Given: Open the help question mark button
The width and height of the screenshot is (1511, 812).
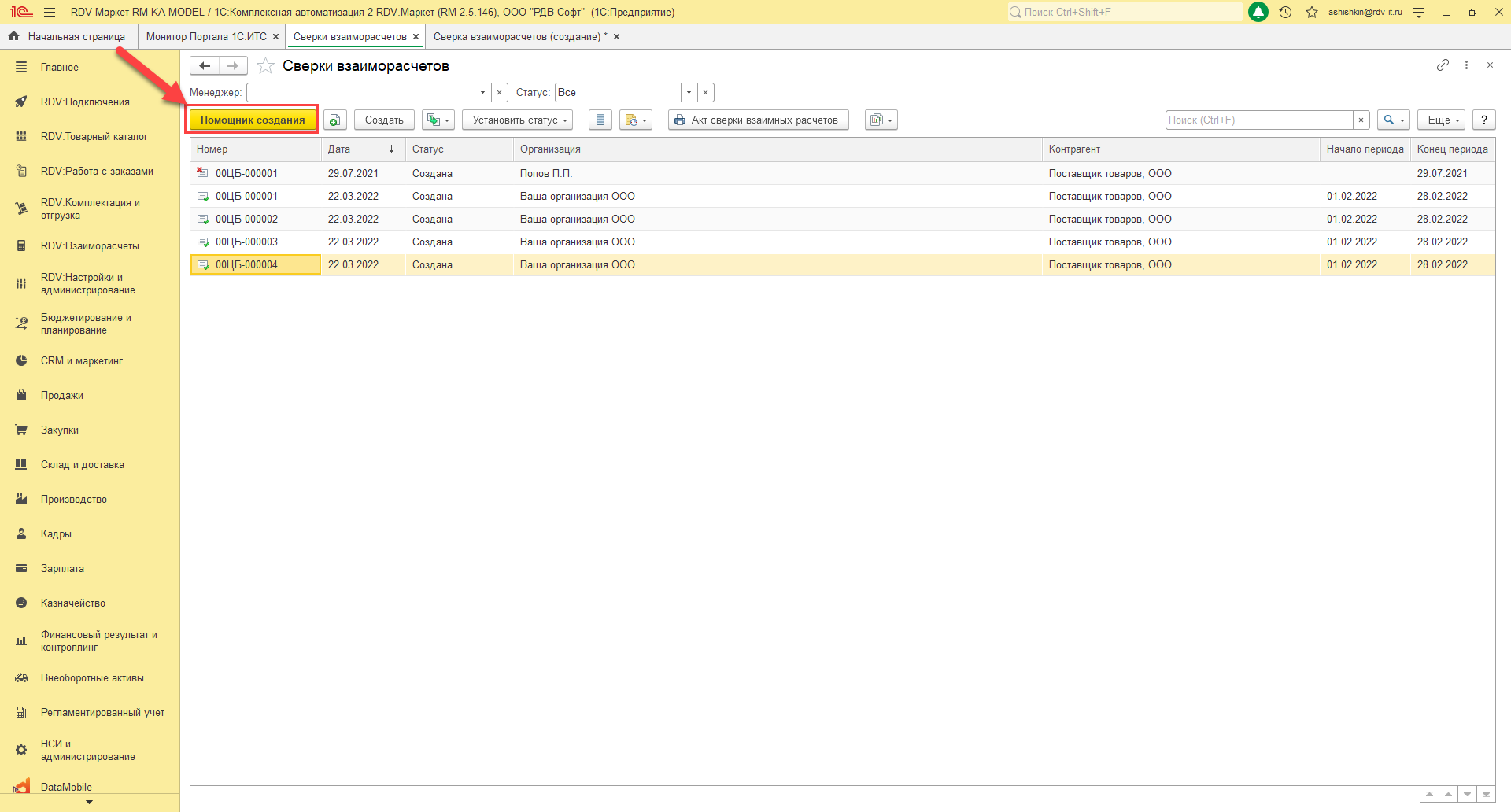Looking at the screenshot, I should (1483, 120).
